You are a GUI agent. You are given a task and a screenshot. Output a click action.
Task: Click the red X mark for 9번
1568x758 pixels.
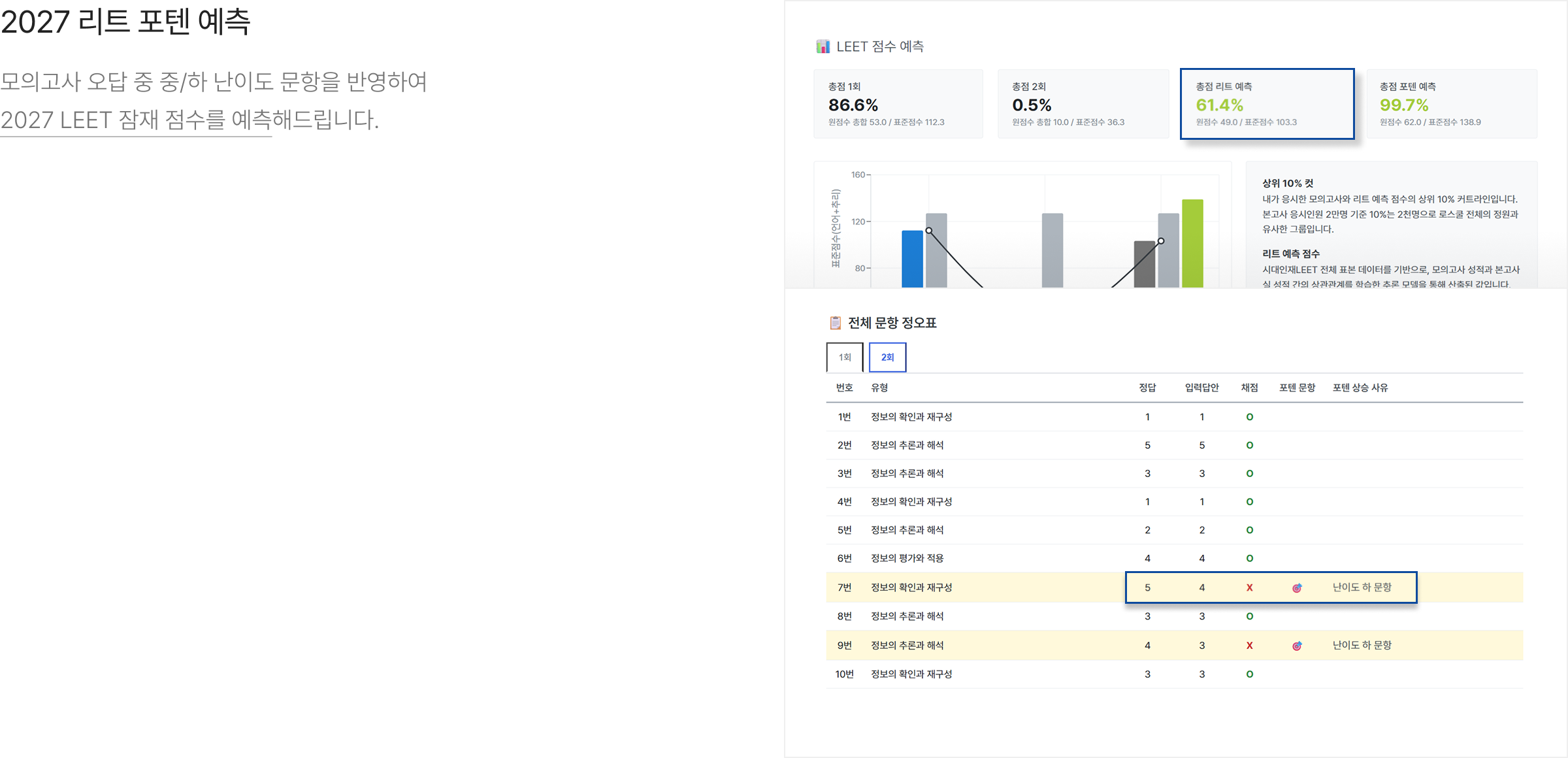pyautogui.click(x=1249, y=646)
